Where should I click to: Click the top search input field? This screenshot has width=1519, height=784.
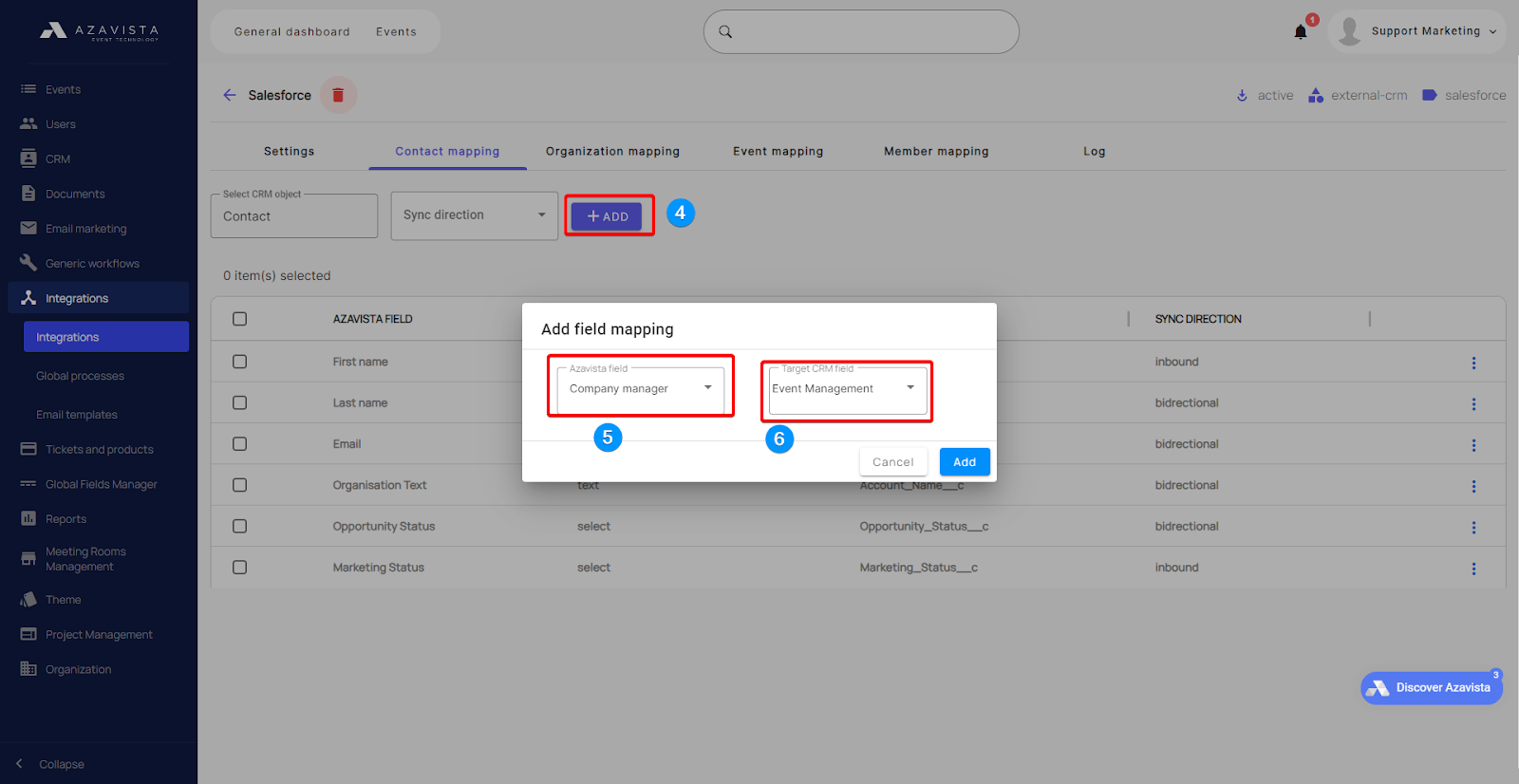[861, 31]
